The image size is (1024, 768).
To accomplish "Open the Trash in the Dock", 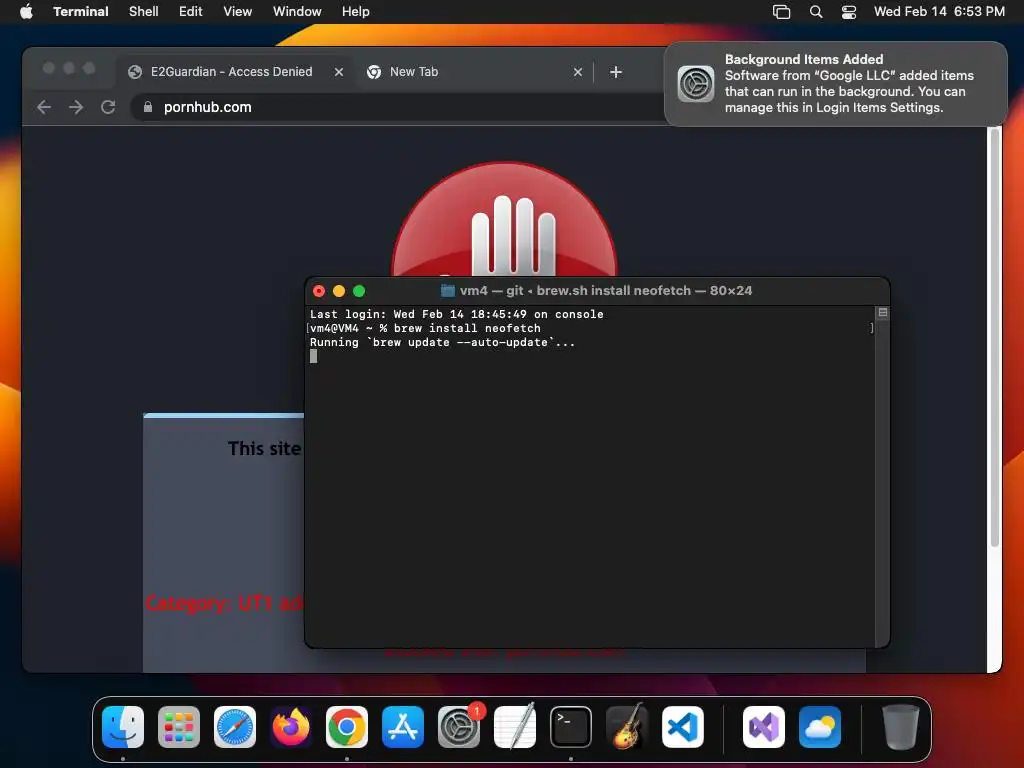I will click(x=901, y=727).
